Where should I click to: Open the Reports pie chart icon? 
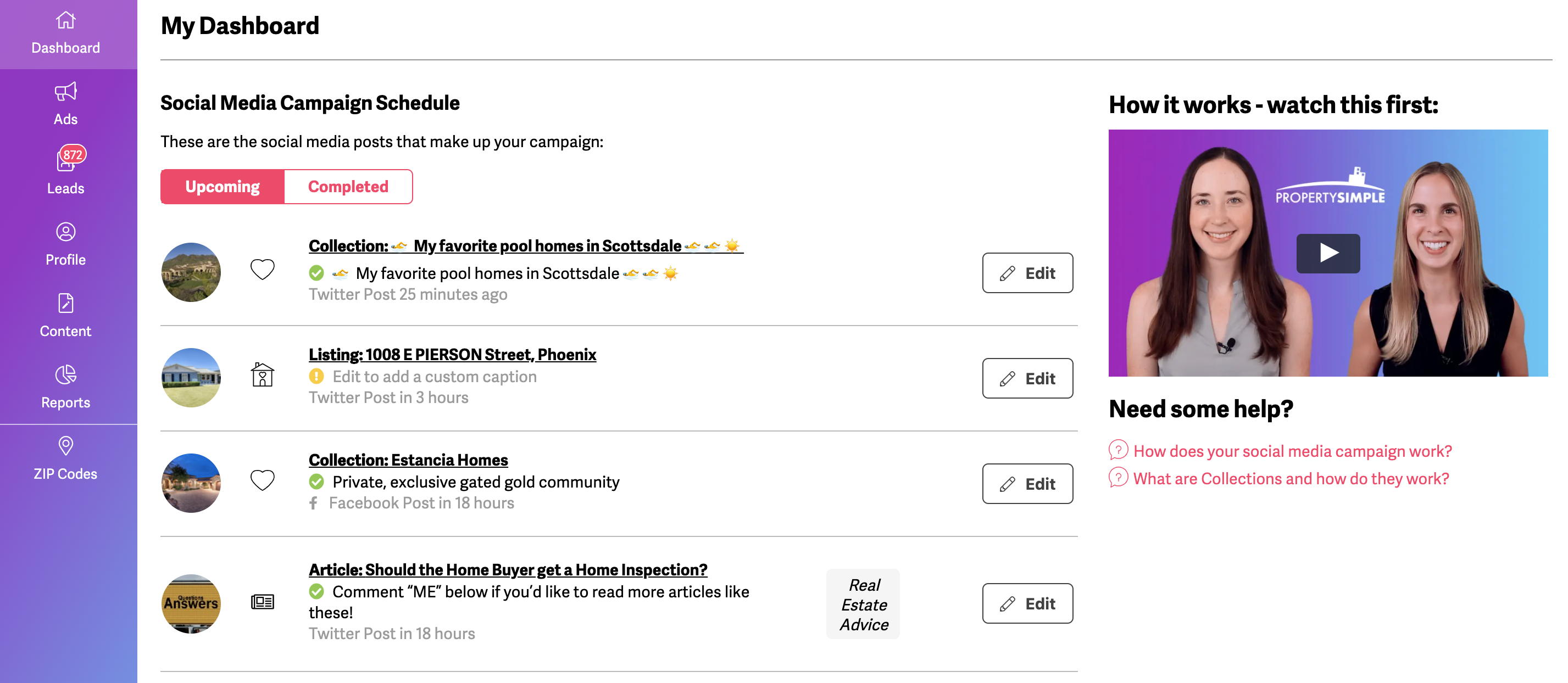tap(66, 374)
